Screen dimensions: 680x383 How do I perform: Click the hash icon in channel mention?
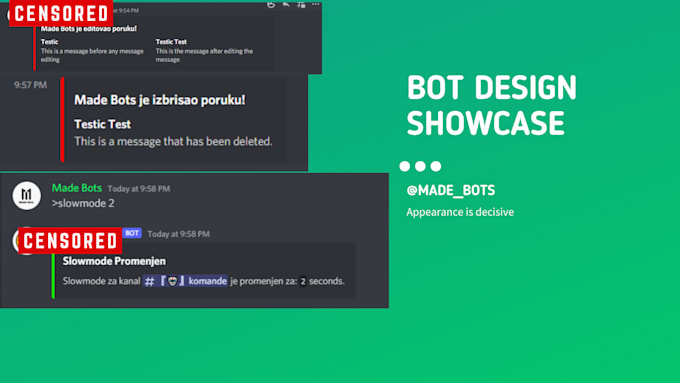(149, 282)
